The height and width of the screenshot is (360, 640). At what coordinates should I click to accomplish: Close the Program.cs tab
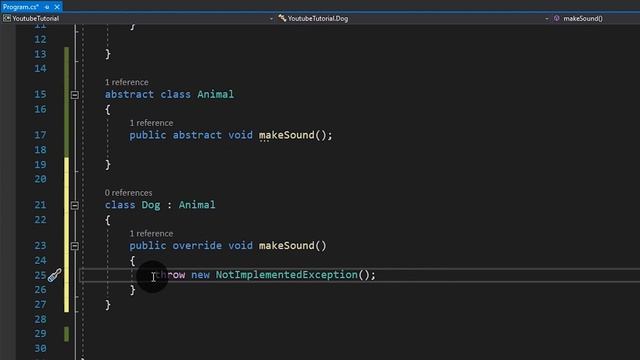57,7
